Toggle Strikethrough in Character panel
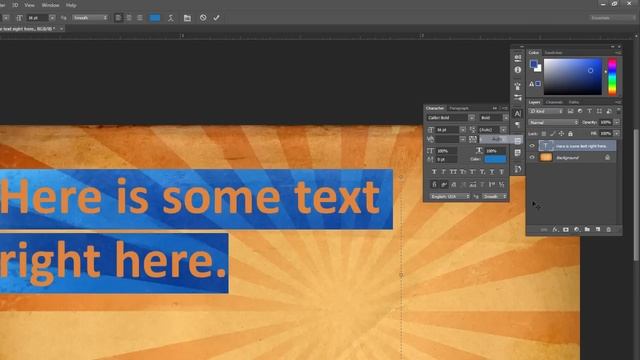The image size is (640, 360). (502, 172)
